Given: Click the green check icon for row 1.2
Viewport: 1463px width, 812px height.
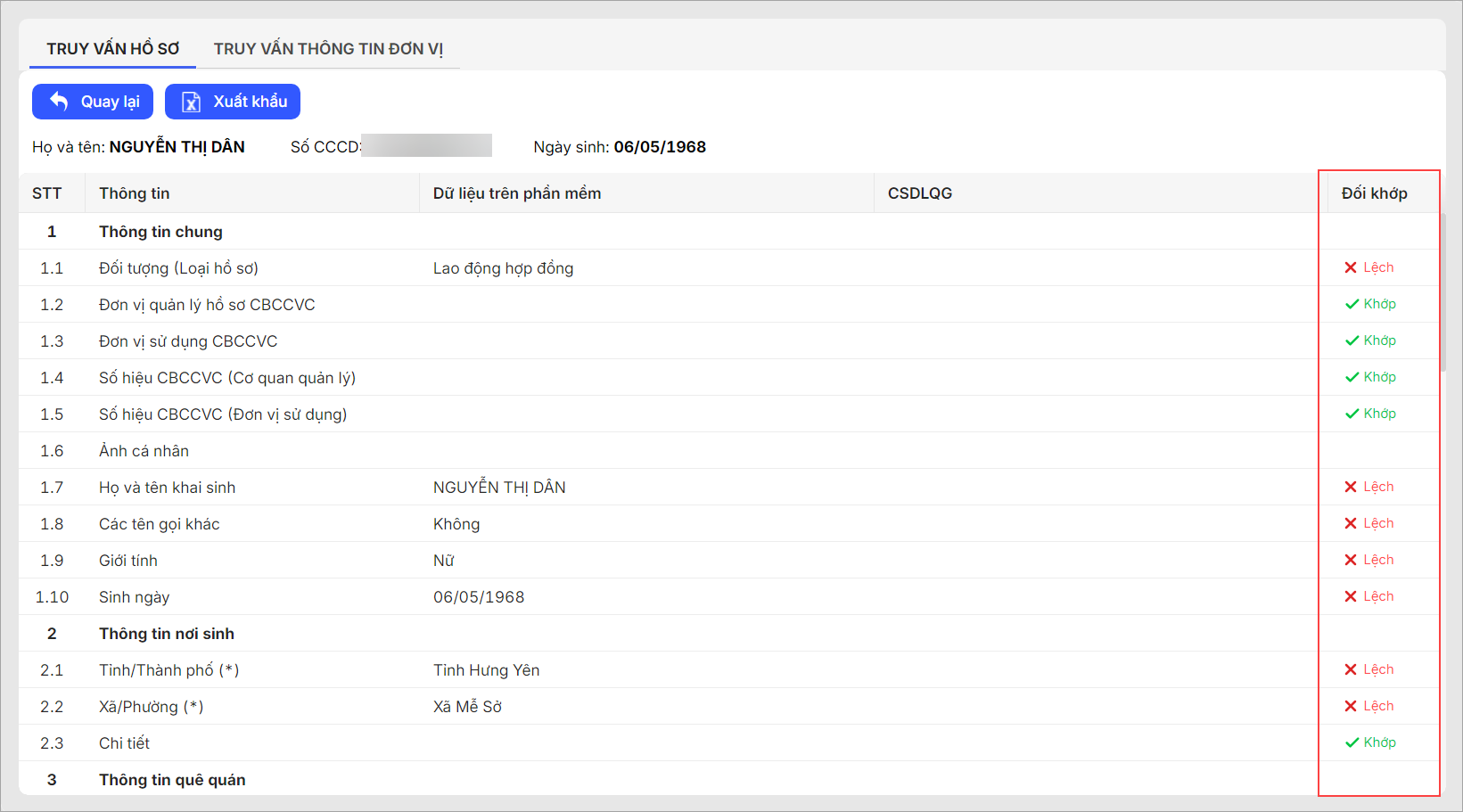Looking at the screenshot, I should (x=1352, y=304).
